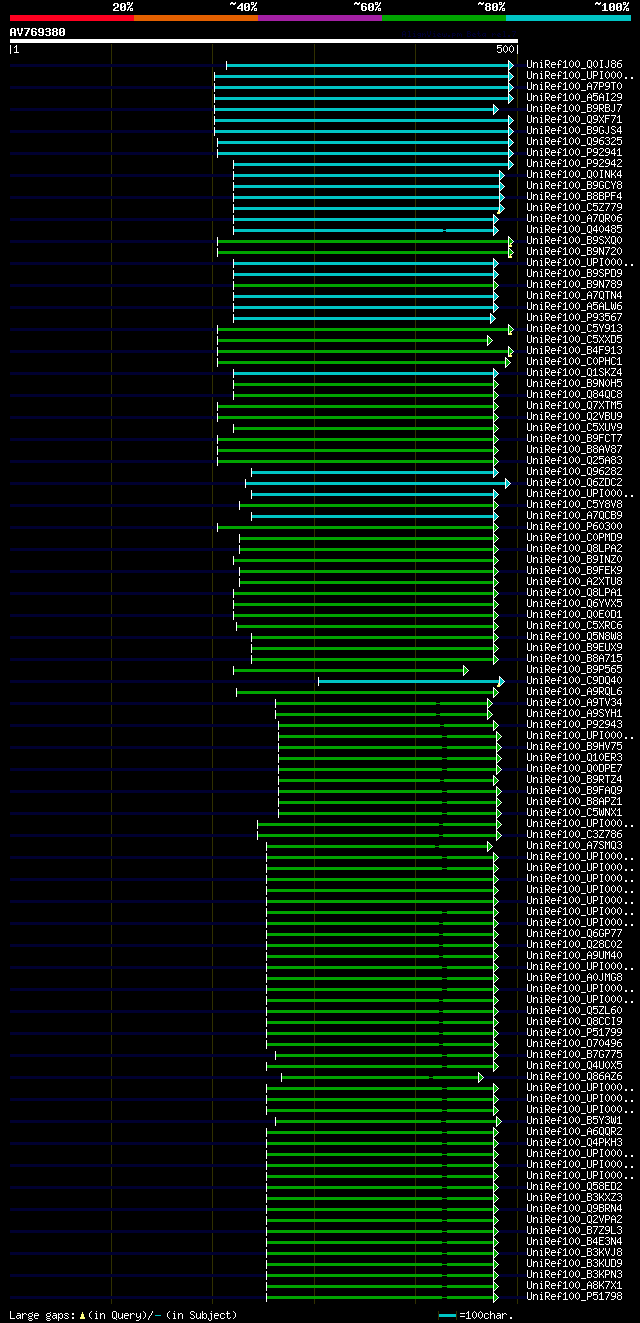
Task: Click hit label UniRef100_P92941
Action: click(574, 153)
